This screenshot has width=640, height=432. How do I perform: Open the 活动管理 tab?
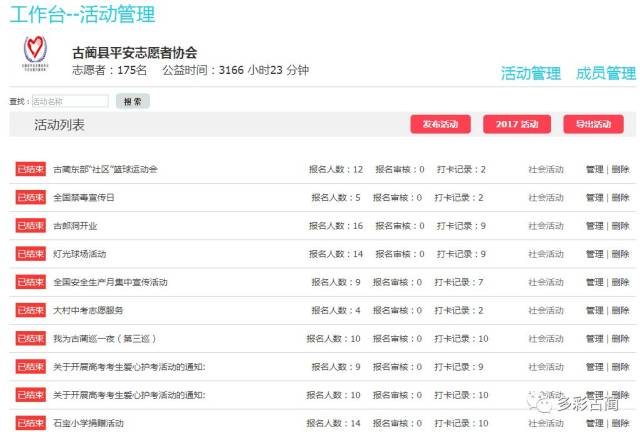tap(531, 73)
